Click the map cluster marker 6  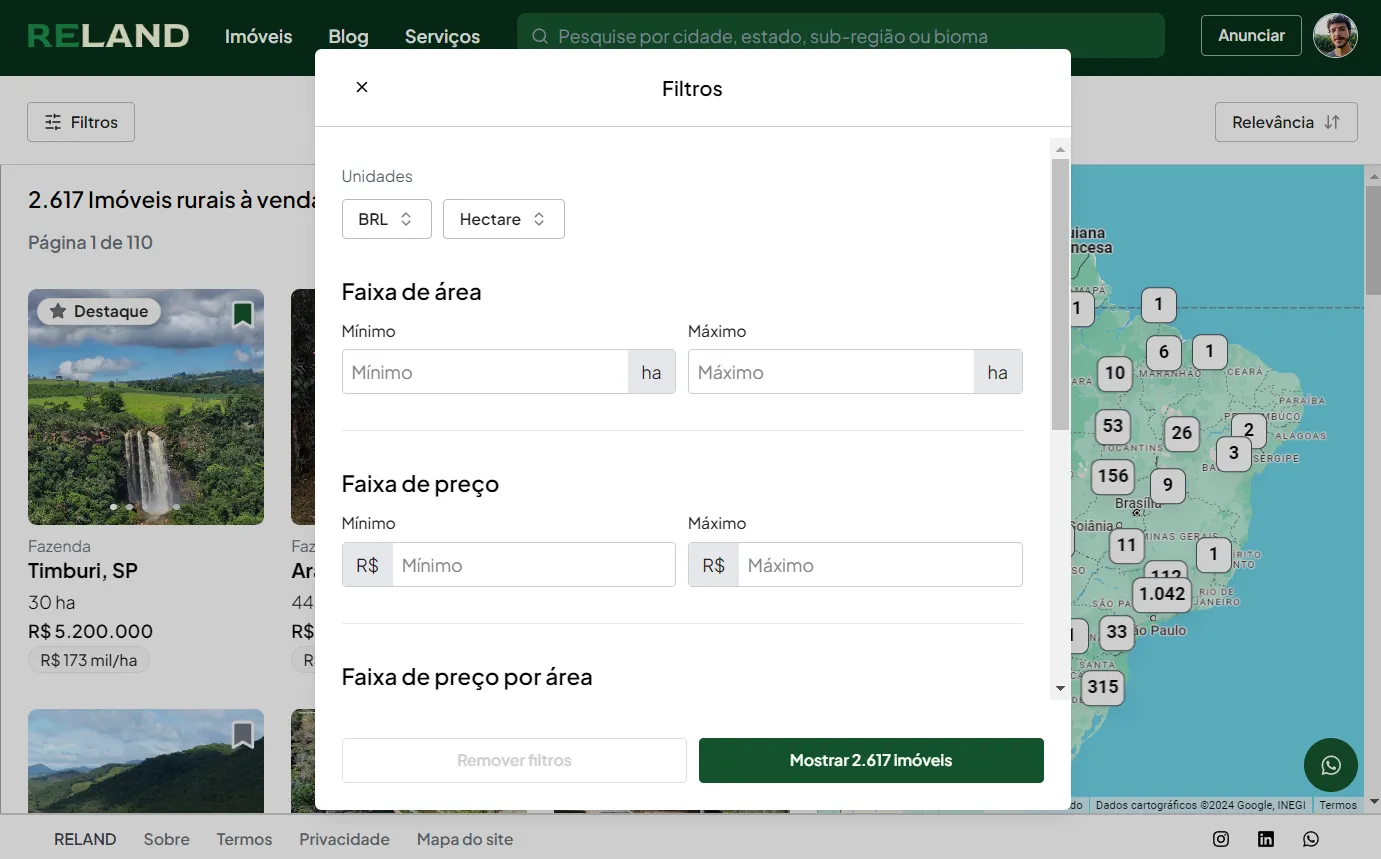[x=1164, y=352]
